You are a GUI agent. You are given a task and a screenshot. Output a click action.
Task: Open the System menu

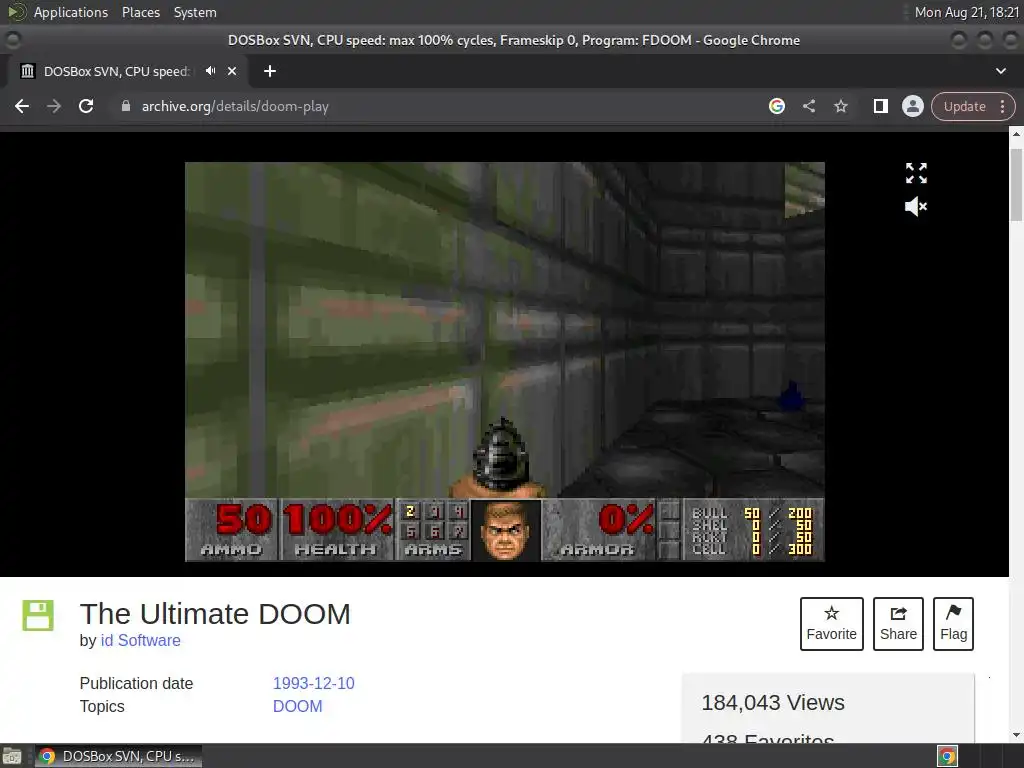tap(195, 12)
